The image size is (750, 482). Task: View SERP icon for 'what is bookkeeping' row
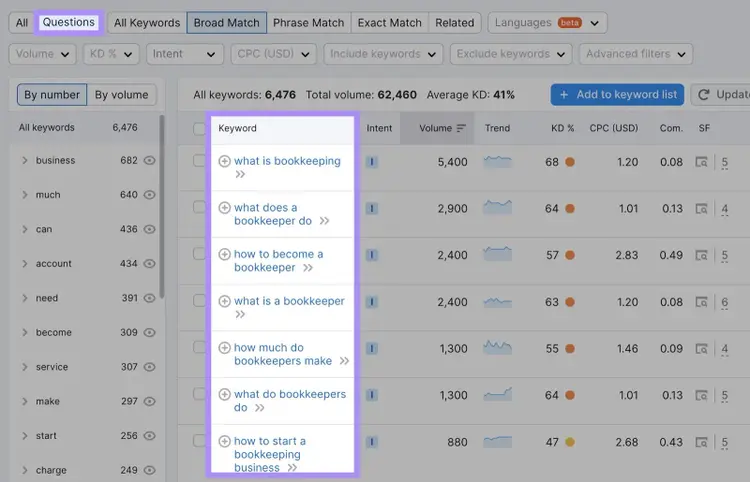pyautogui.click(x=701, y=162)
